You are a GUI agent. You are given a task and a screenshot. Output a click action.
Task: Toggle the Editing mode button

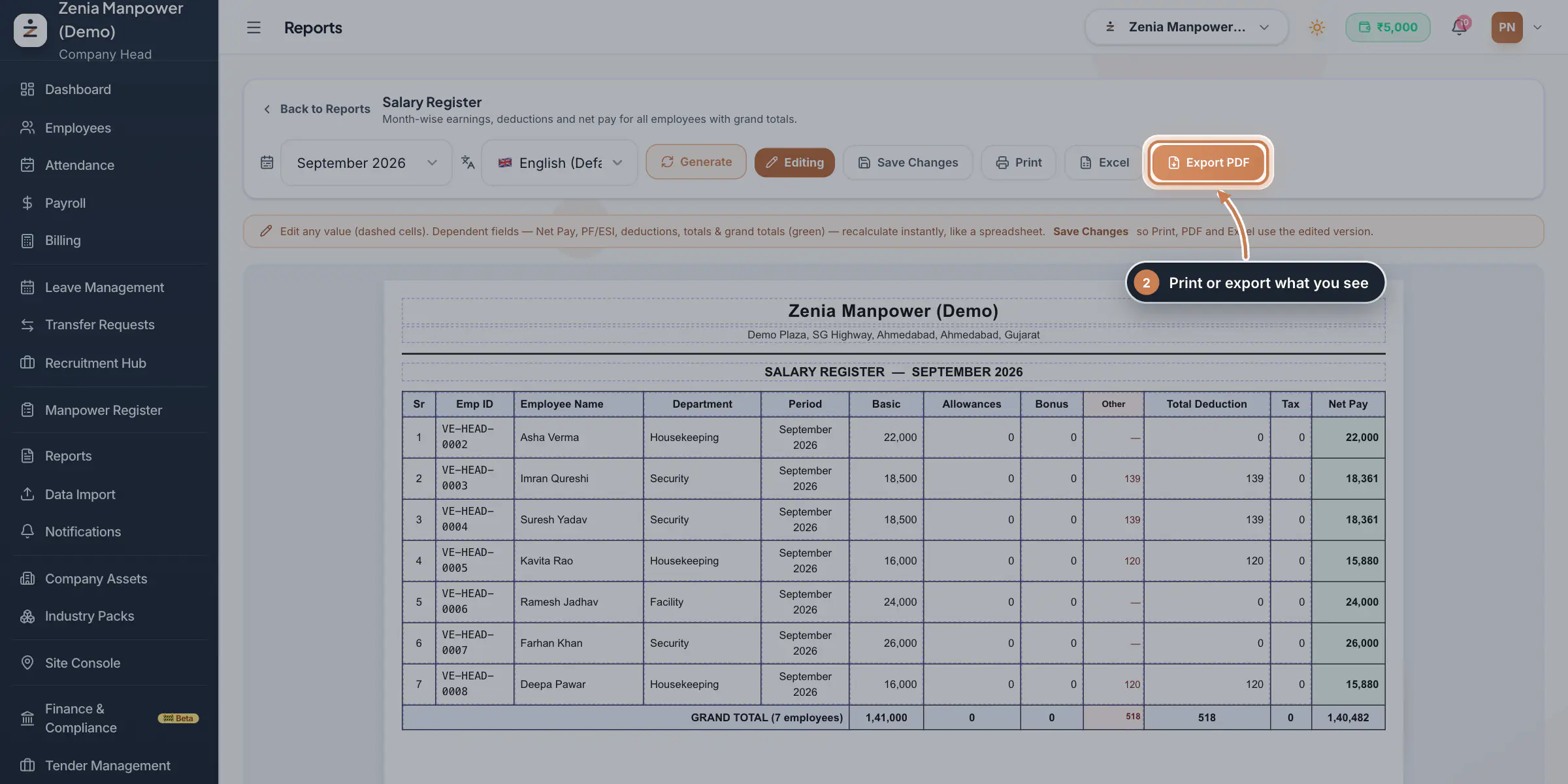[794, 163]
